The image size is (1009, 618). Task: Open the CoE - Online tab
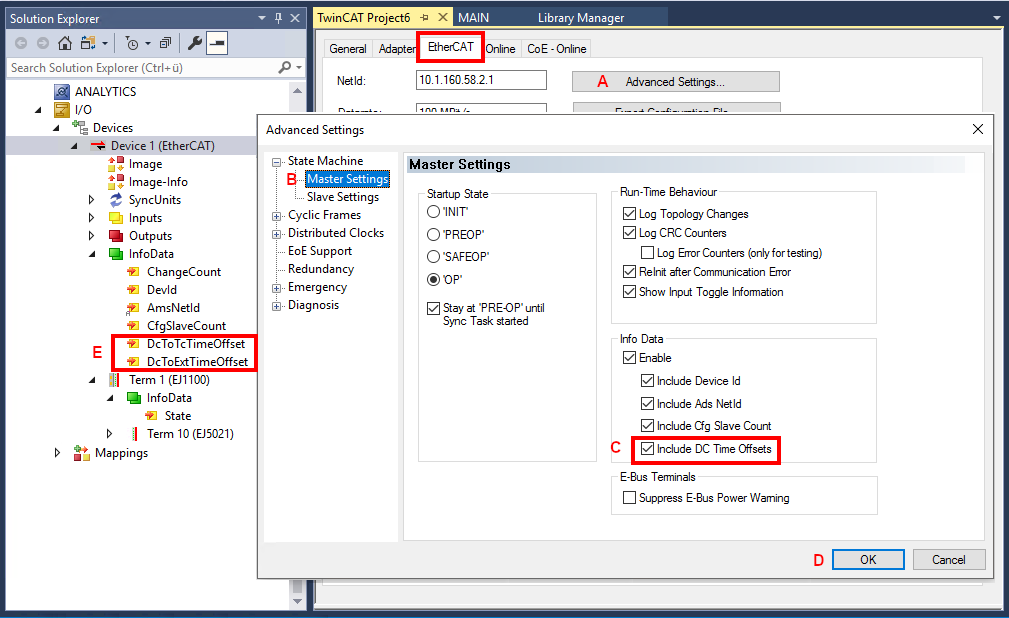pos(557,49)
